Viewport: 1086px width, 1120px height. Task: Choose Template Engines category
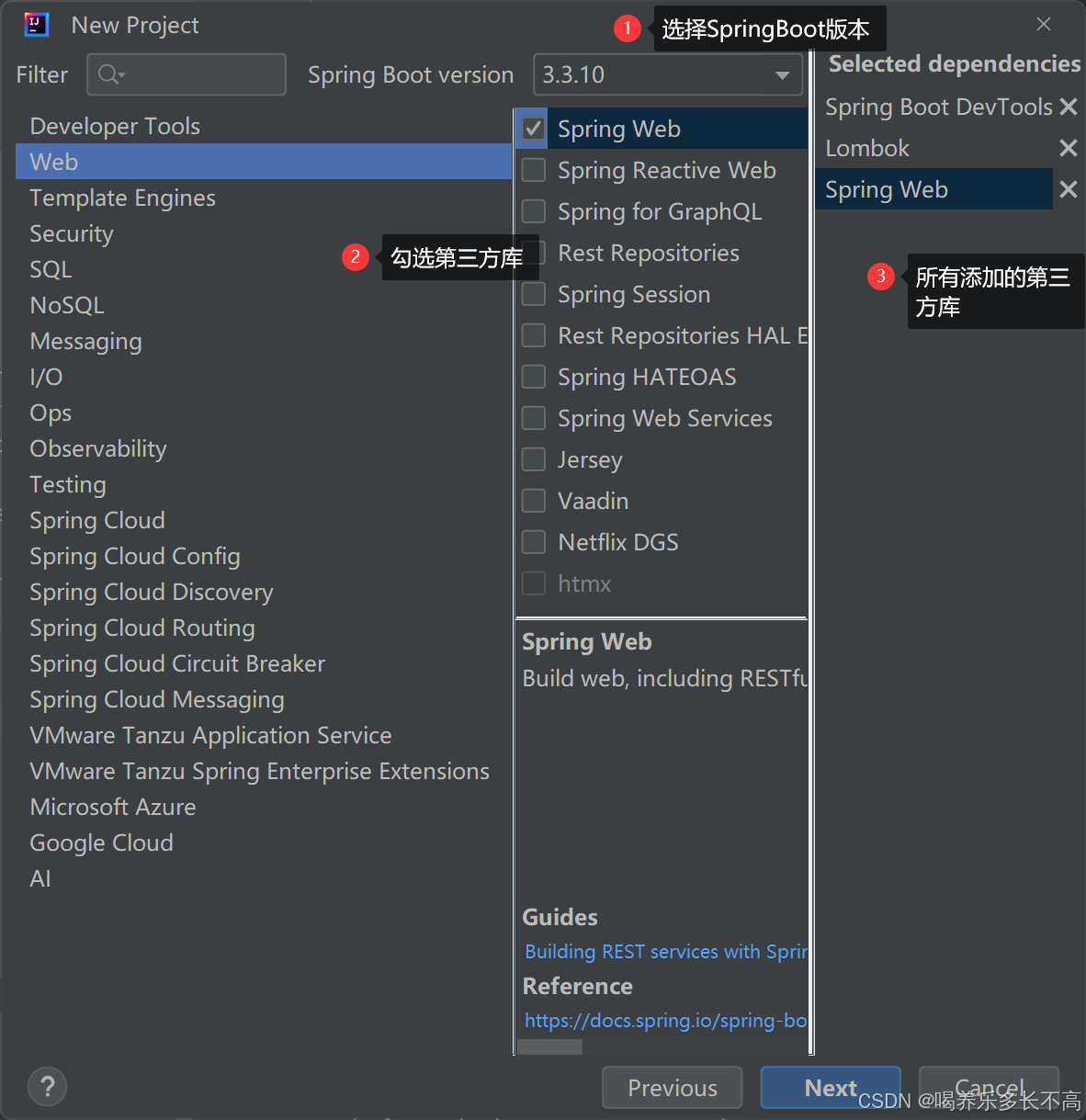pyautogui.click(x=264, y=198)
